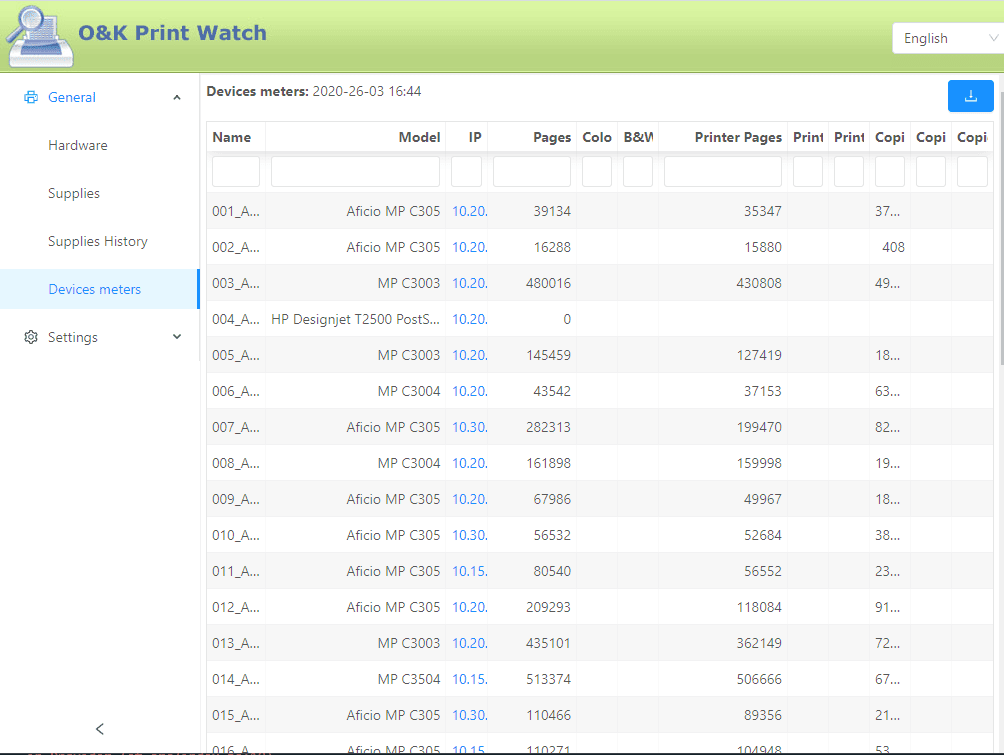
Task: Open IP link for device 011_A
Action: (469, 571)
